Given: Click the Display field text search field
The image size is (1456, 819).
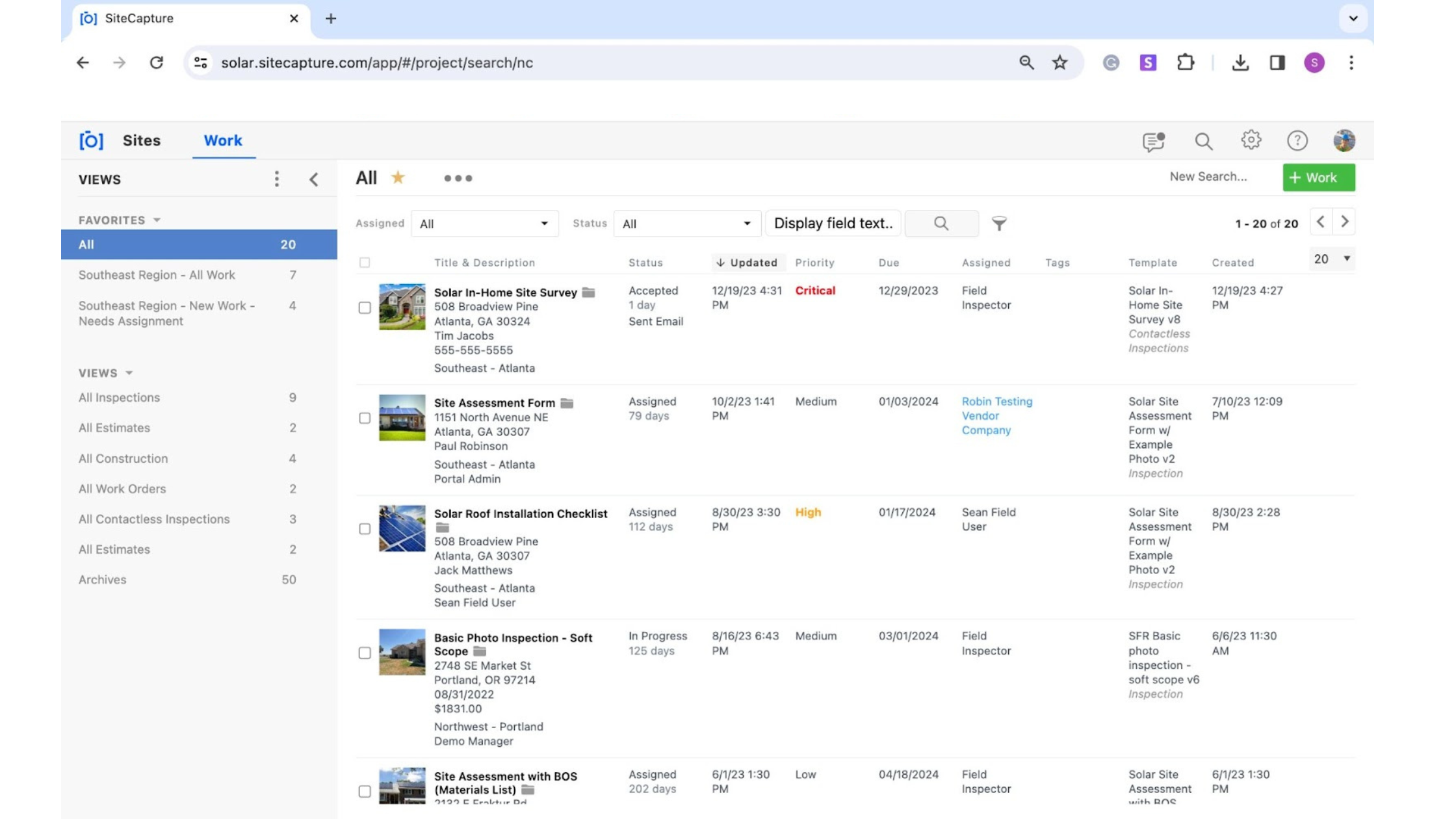Looking at the screenshot, I should pyautogui.click(x=833, y=224).
